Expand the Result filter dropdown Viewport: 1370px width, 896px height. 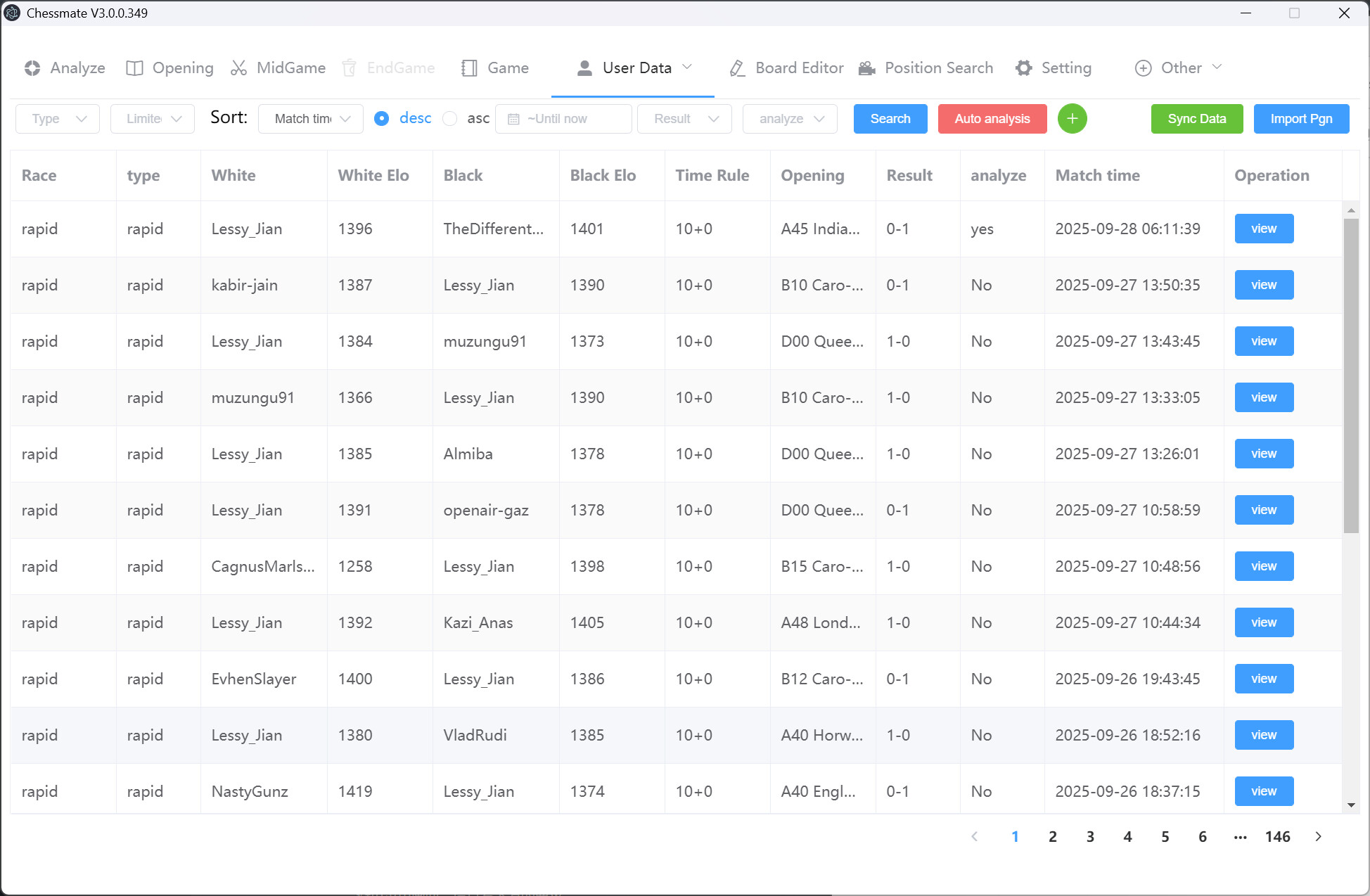coord(684,118)
